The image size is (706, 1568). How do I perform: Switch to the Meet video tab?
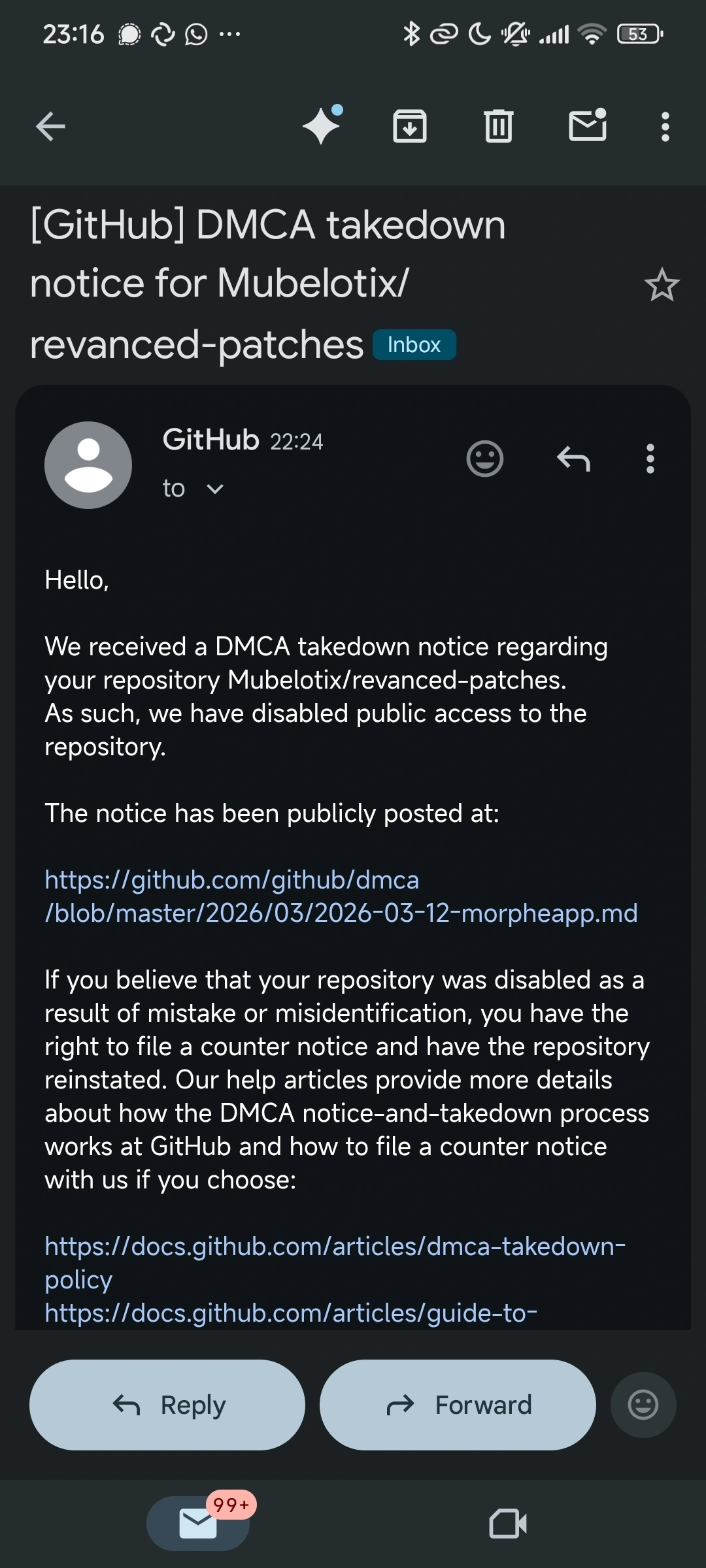pos(508,1524)
